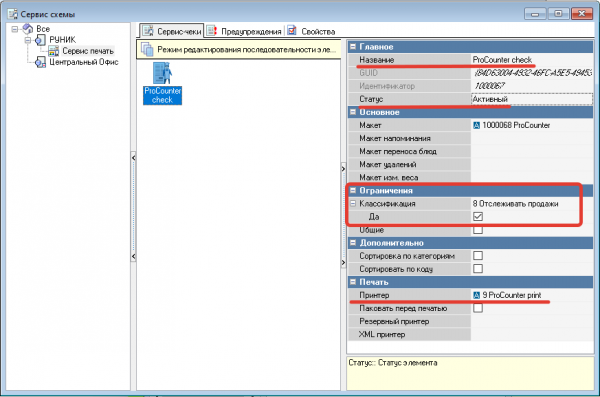
Task: Click the Сервис-чеки tab icon
Action: coord(148,31)
